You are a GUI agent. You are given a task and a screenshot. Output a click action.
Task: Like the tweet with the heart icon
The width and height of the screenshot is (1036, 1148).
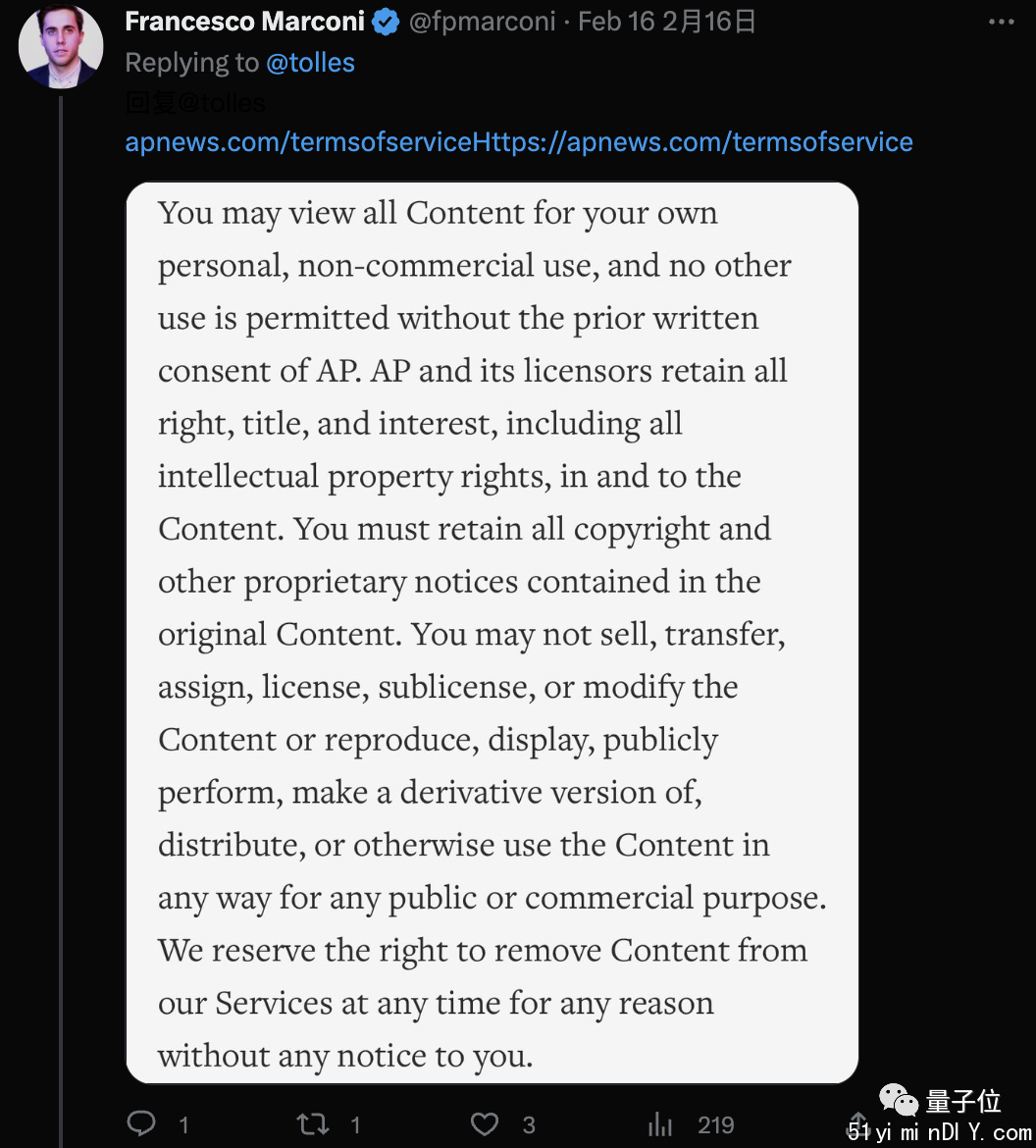click(484, 1123)
